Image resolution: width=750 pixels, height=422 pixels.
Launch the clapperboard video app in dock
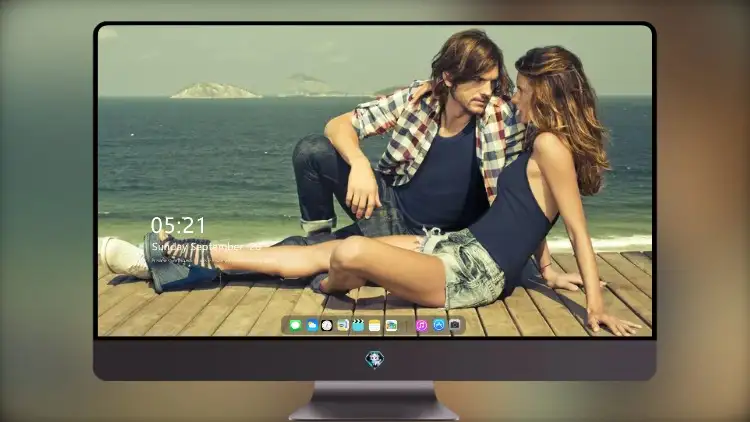358,326
